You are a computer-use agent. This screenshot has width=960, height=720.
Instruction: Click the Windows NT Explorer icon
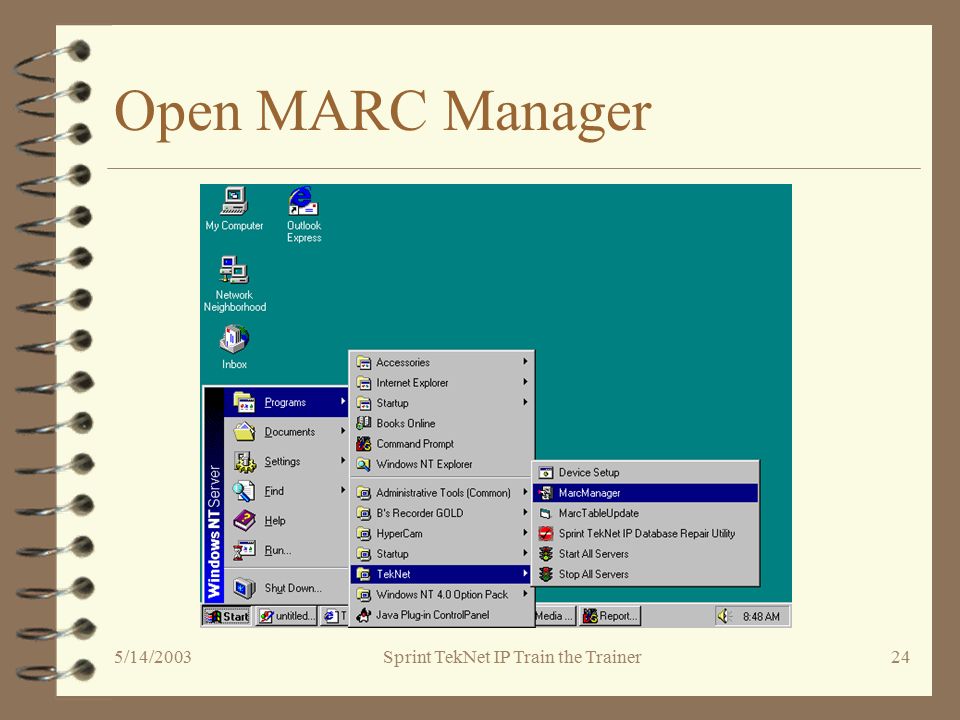tap(364, 464)
